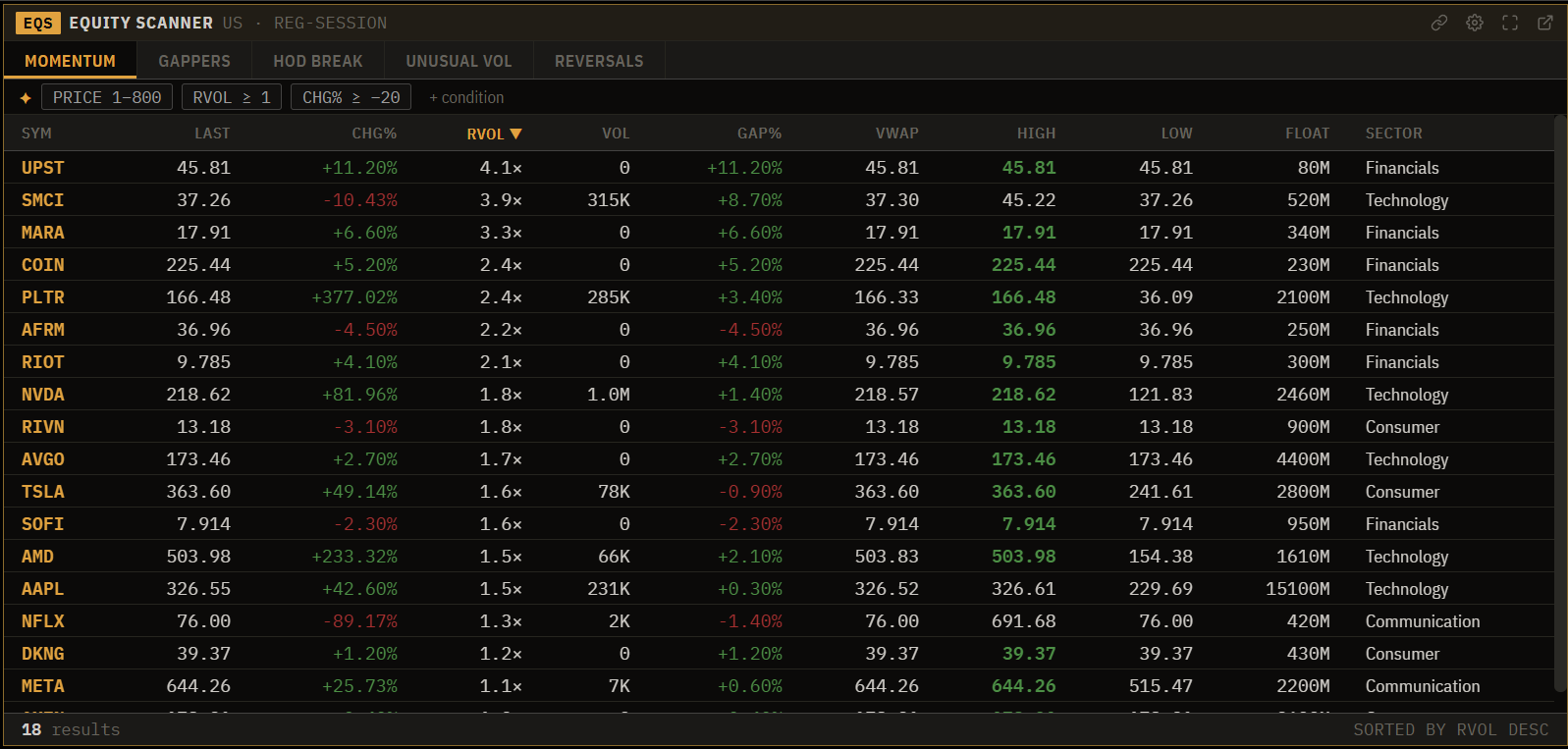Sort by the SECTOR column header

click(1393, 134)
